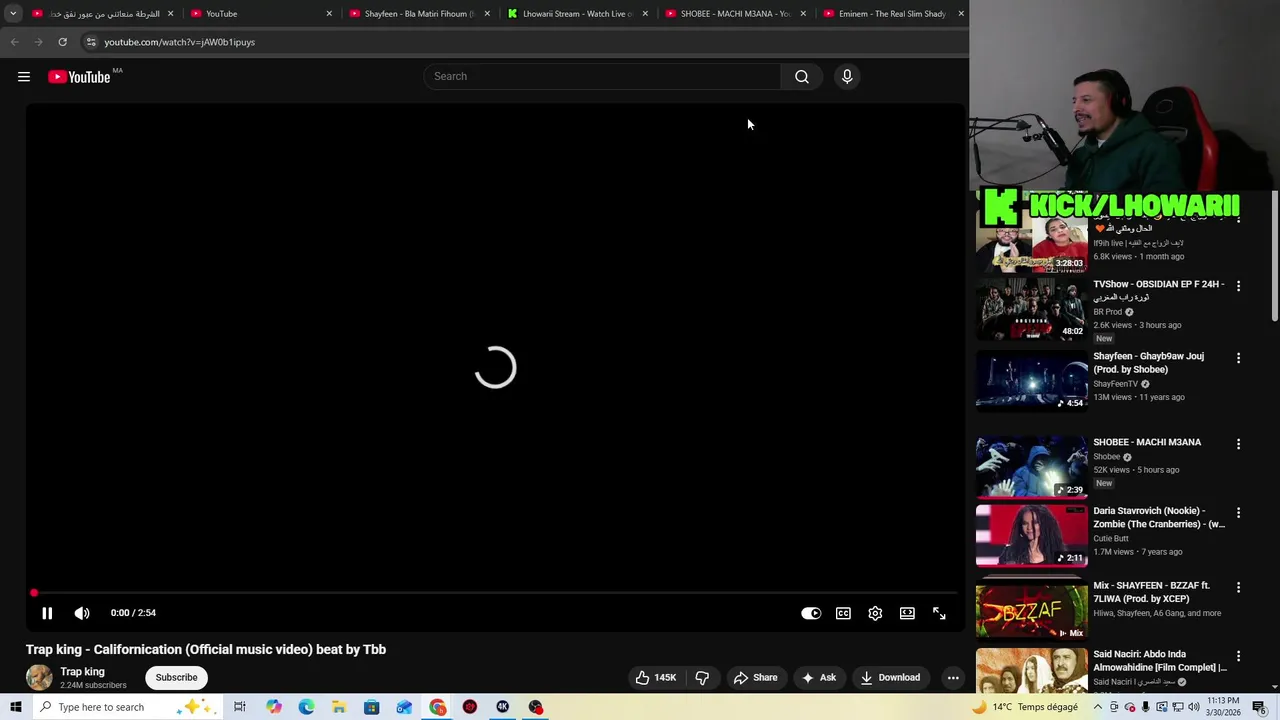Click the 14°C Temps dégagé weather widget
The image size is (1280, 720).
(1025, 707)
